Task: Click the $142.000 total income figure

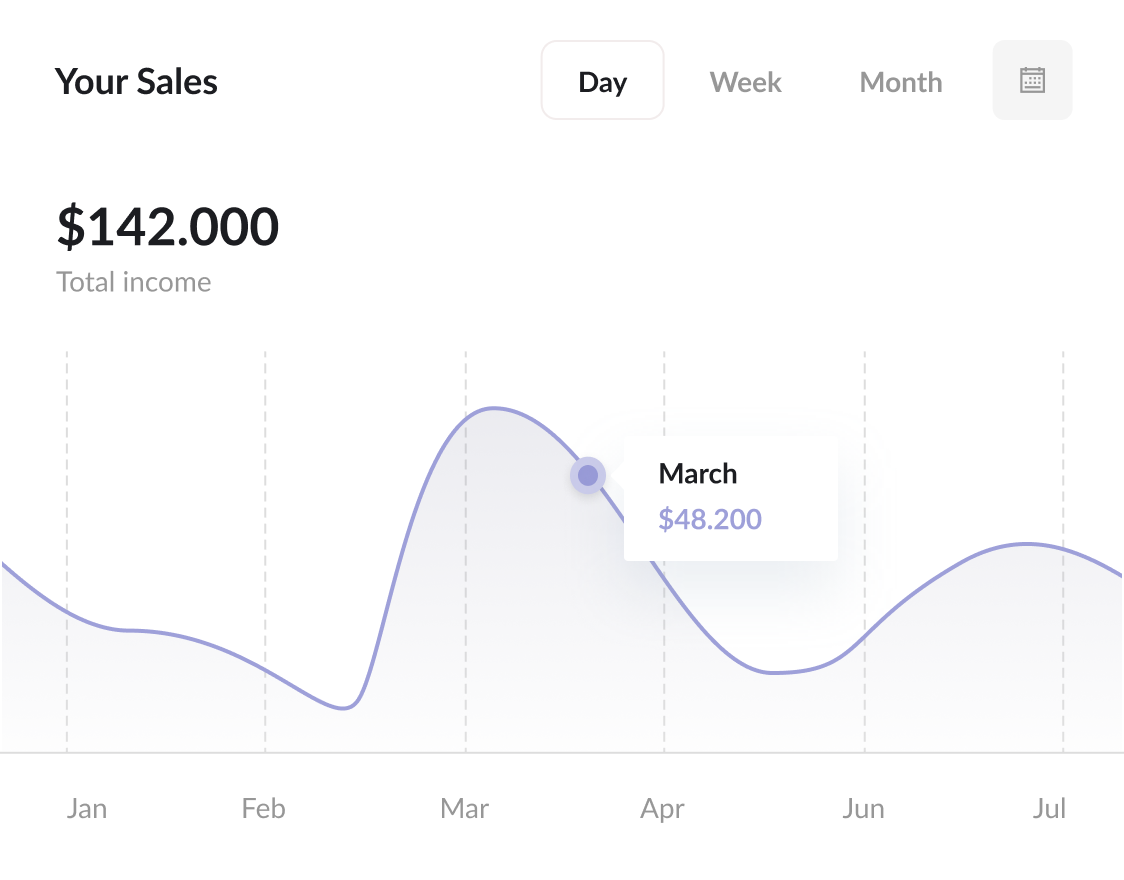Action: click(168, 227)
